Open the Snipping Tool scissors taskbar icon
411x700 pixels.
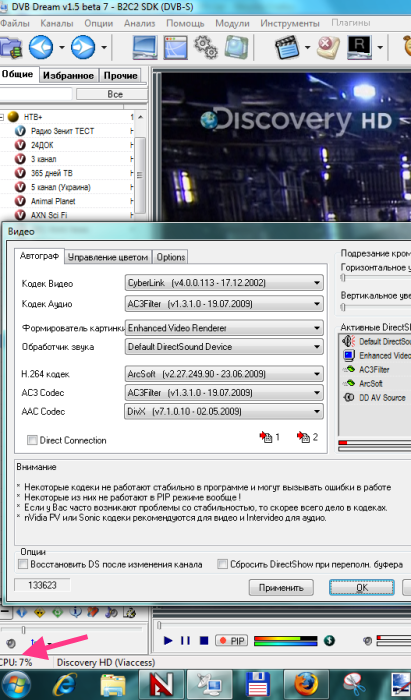click(354, 685)
